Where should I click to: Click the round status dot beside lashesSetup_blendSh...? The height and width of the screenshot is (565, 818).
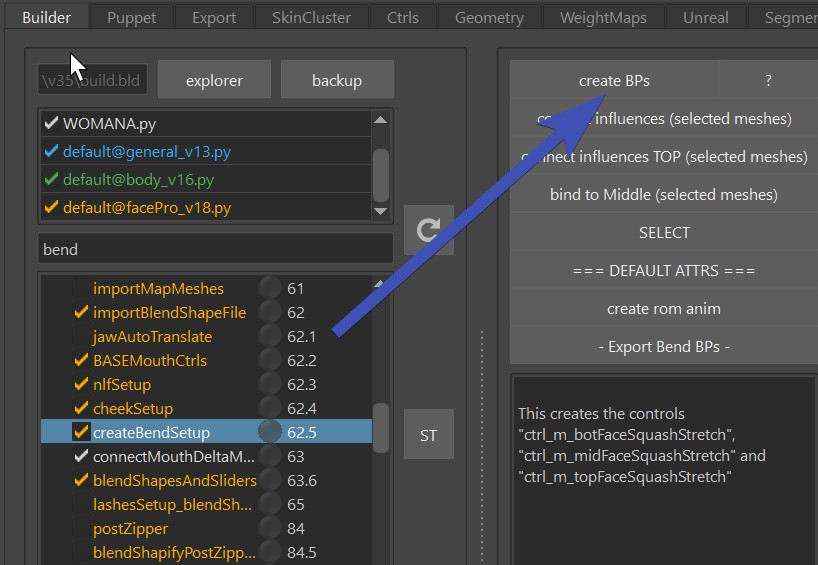(x=270, y=504)
